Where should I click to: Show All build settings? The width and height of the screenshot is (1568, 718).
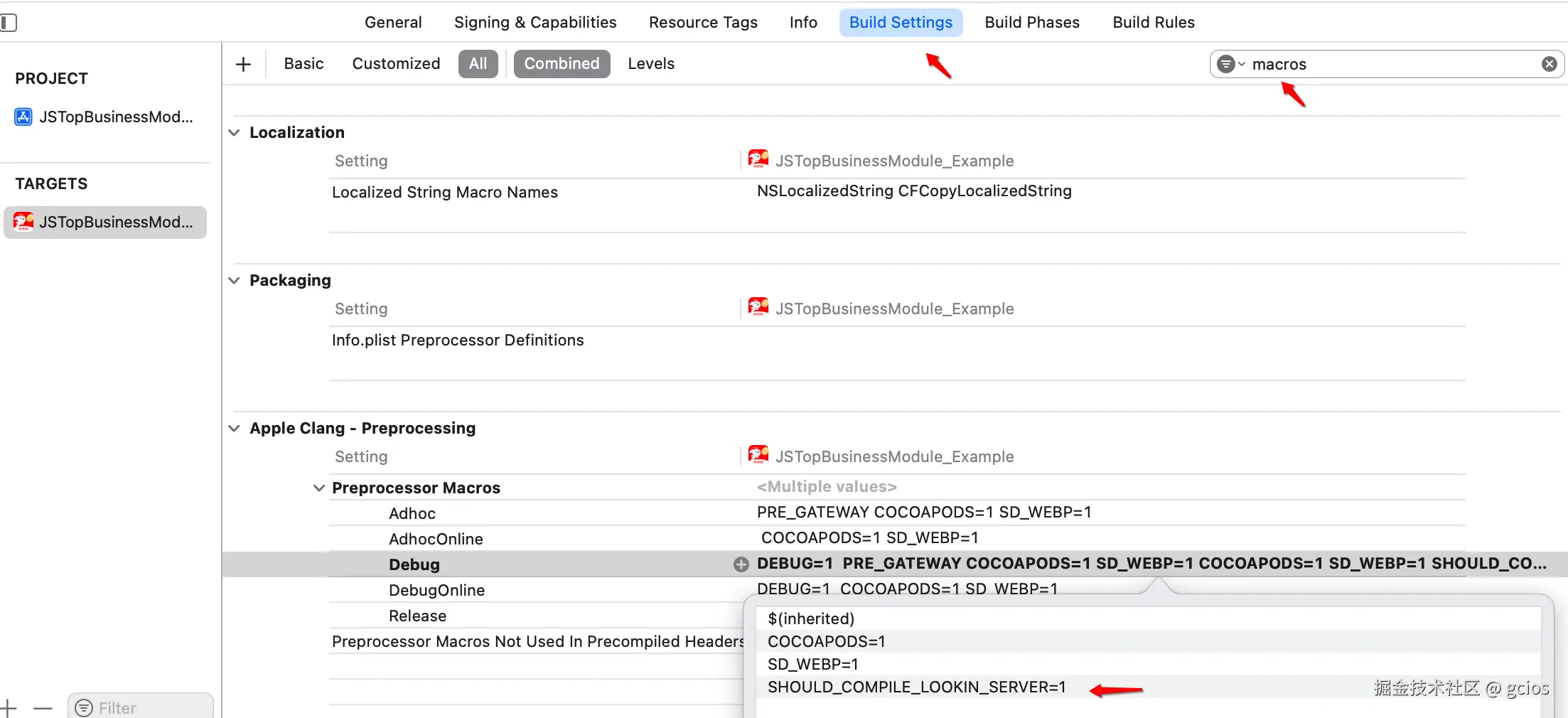click(478, 64)
